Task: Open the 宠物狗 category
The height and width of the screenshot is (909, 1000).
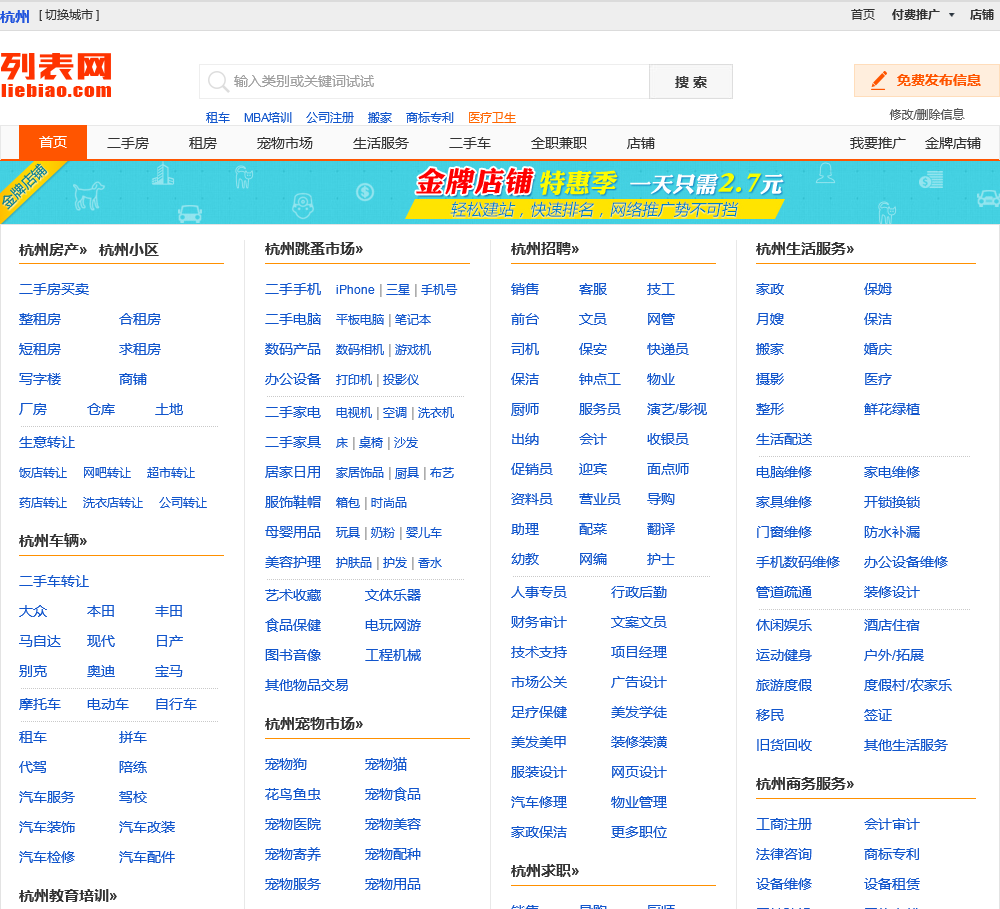Action: click(286, 764)
